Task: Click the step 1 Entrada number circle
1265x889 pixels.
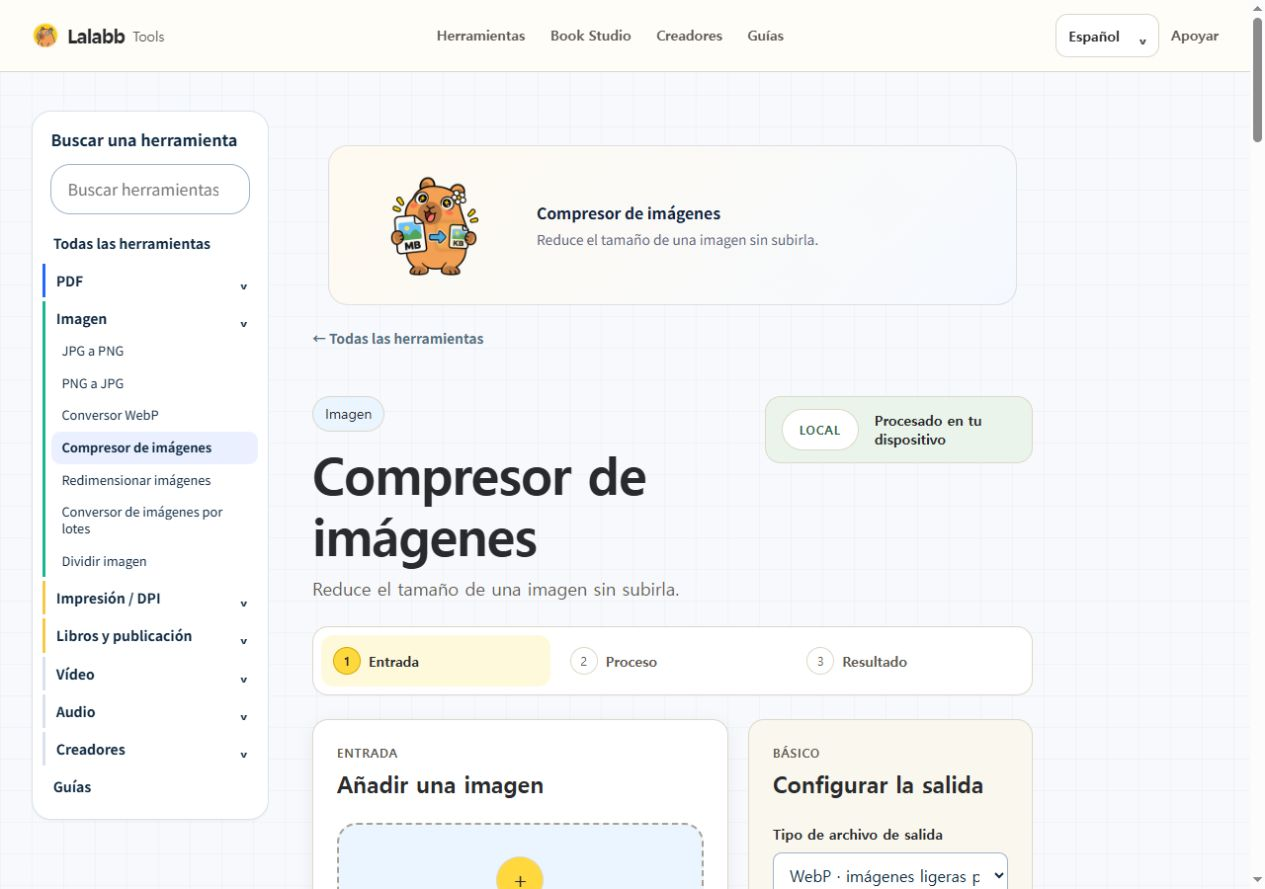Action: [346, 661]
